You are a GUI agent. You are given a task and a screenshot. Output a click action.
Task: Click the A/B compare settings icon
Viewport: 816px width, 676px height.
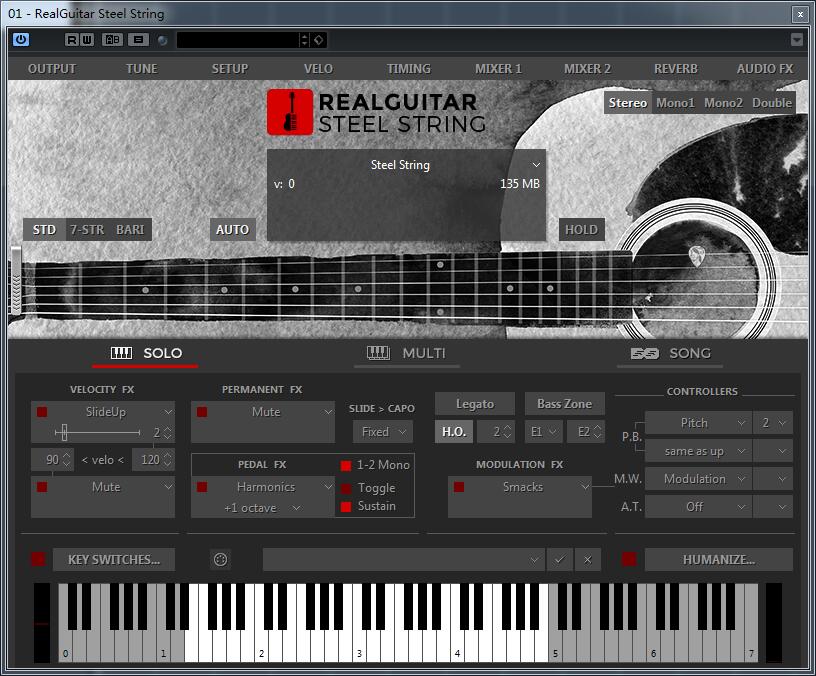[112, 40]
